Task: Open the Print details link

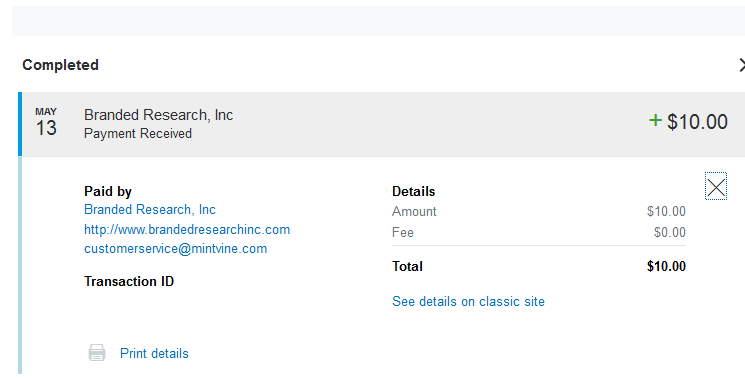Action: [x=154, y=353]
